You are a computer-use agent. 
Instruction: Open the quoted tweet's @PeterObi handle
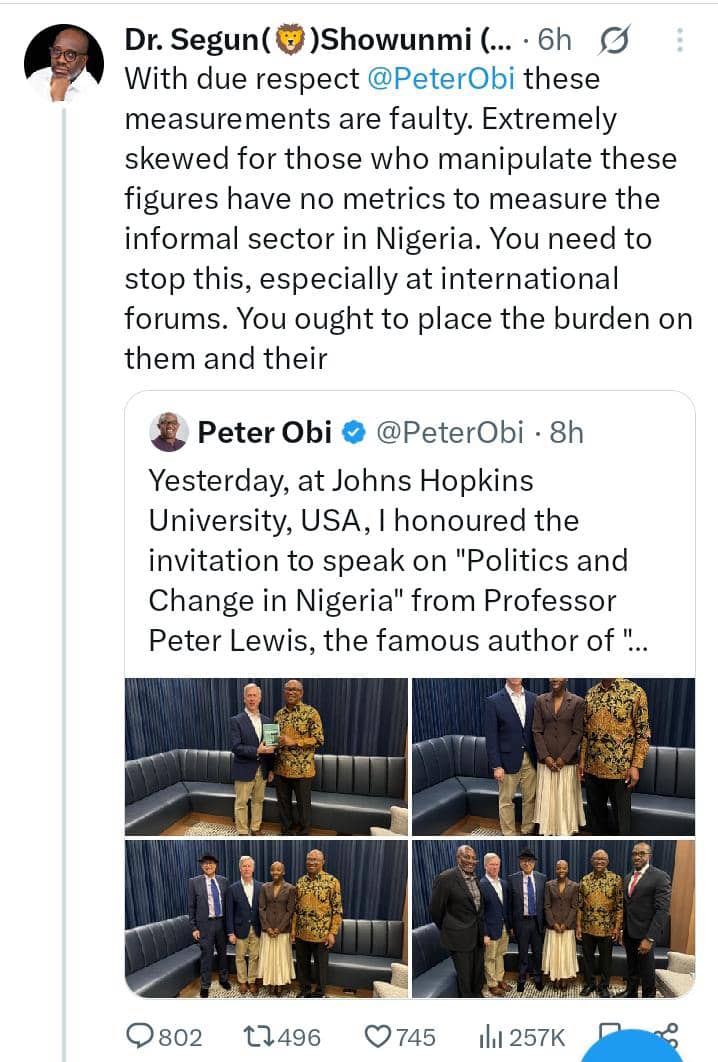(x=449, y=433)
